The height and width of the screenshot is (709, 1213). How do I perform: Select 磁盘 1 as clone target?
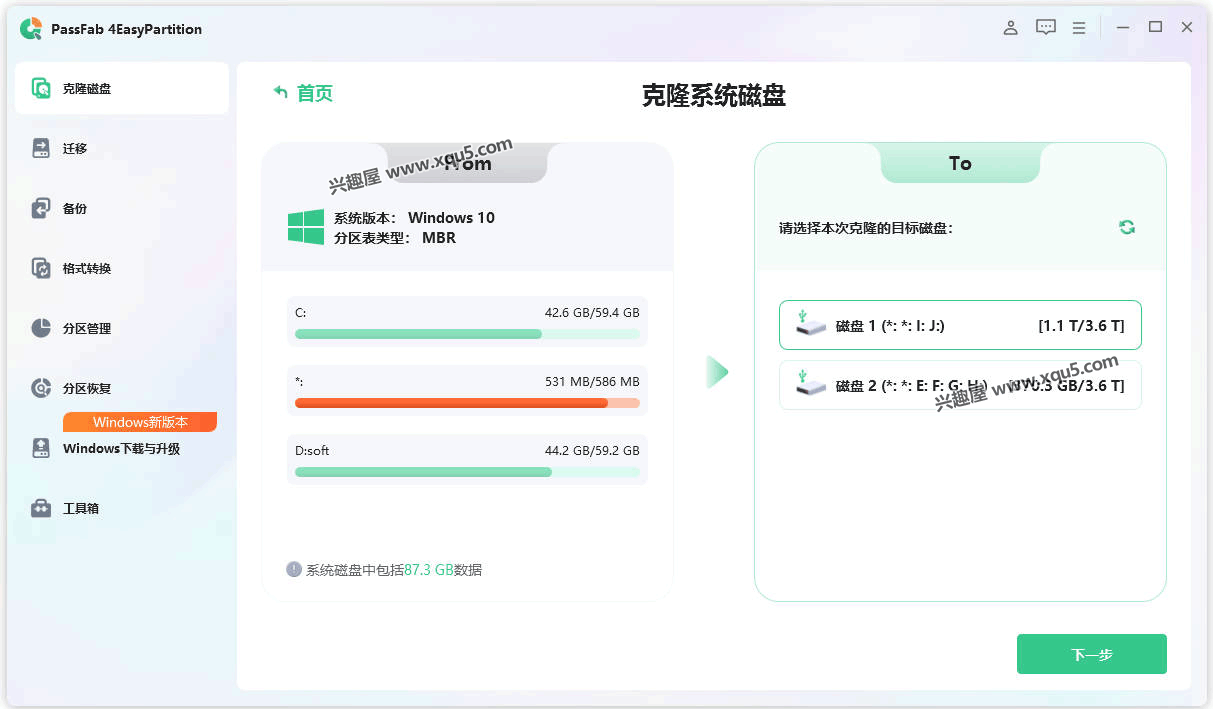pyautogui.click(x=959, y=325)
